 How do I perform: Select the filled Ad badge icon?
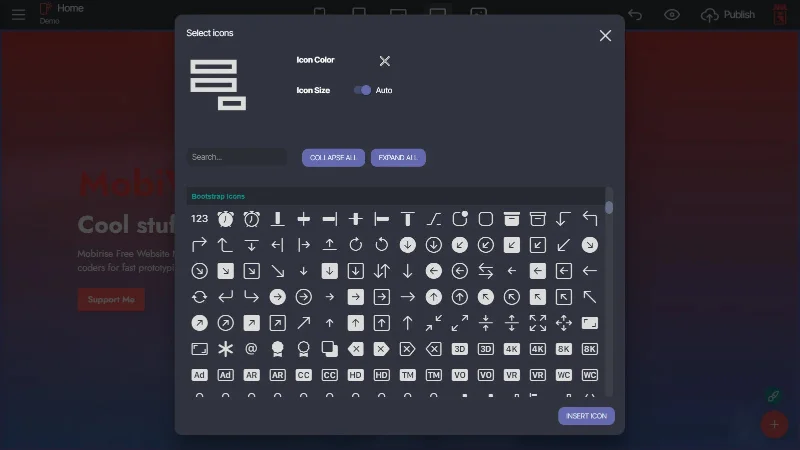pos(199,375)
